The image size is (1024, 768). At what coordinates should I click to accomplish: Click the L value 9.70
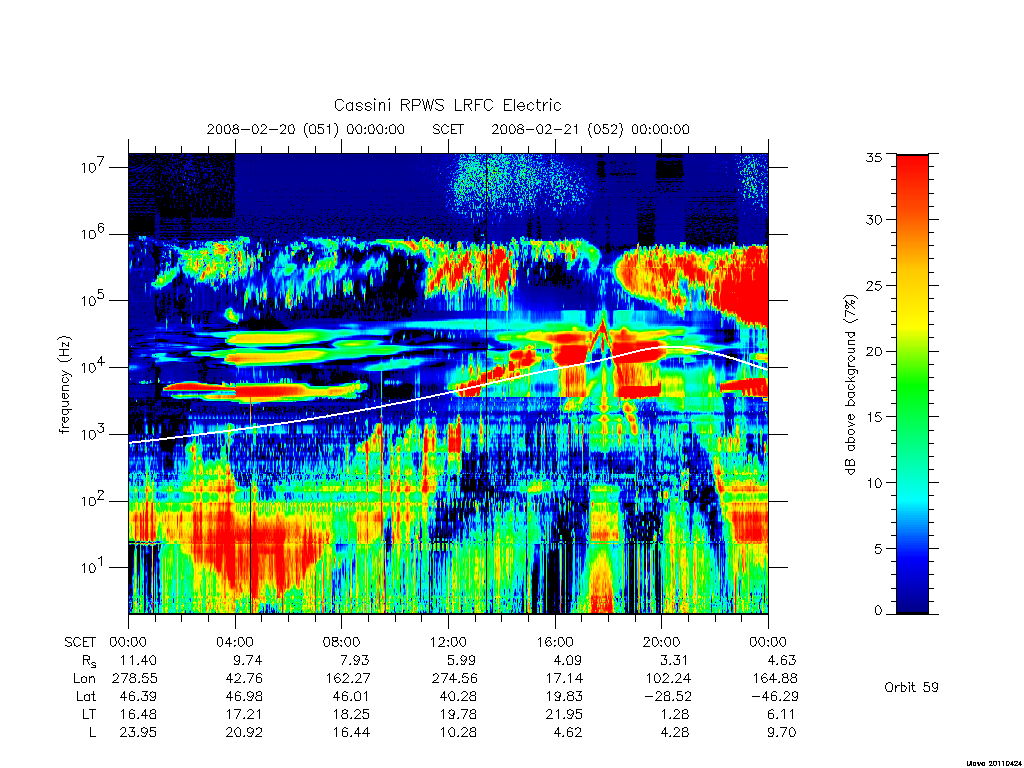(x=782, y=732)
